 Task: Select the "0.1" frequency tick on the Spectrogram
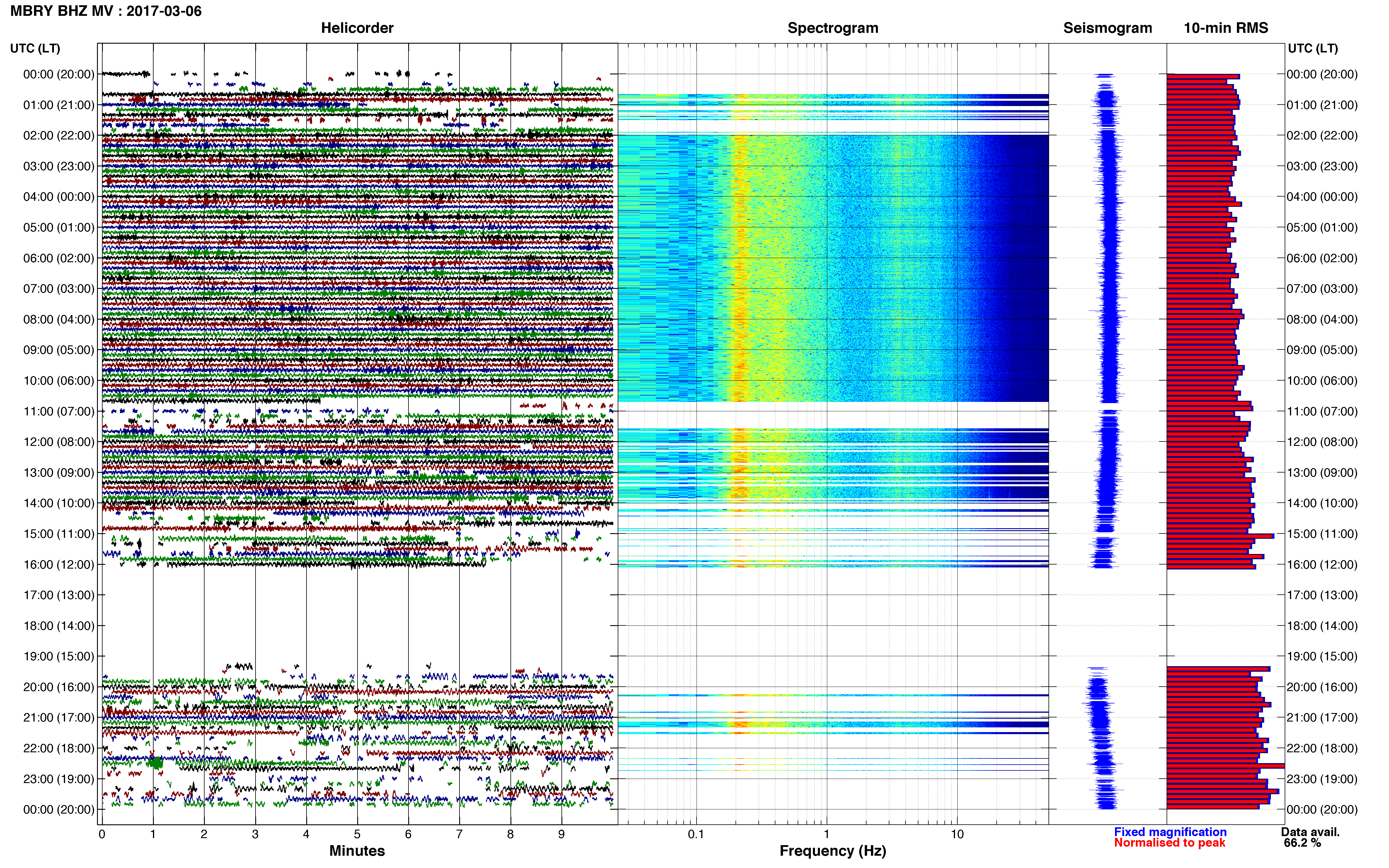coord(696,835)
